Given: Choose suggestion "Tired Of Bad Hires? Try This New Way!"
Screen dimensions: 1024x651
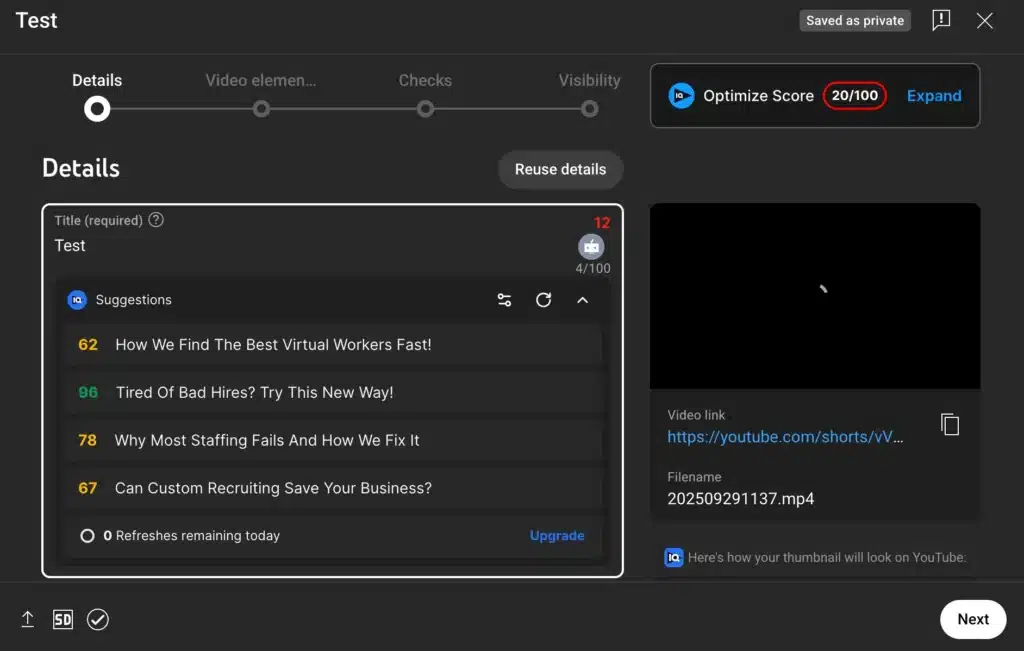Looking at the screenshot, I should pyautogui.click(x=254, y=393).
